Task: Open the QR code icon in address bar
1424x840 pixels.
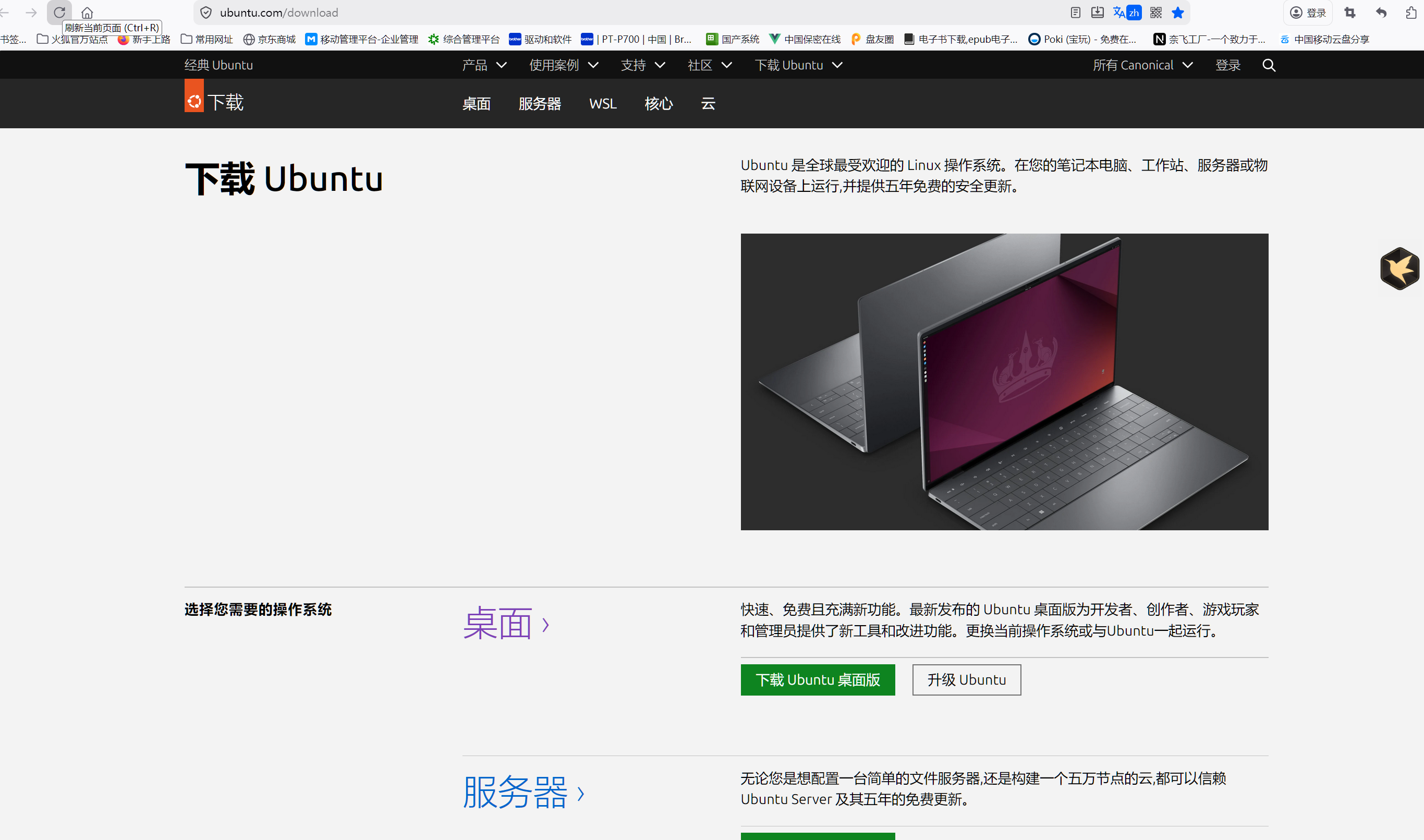Action: pyautogui.click(x=1155, y=13)
